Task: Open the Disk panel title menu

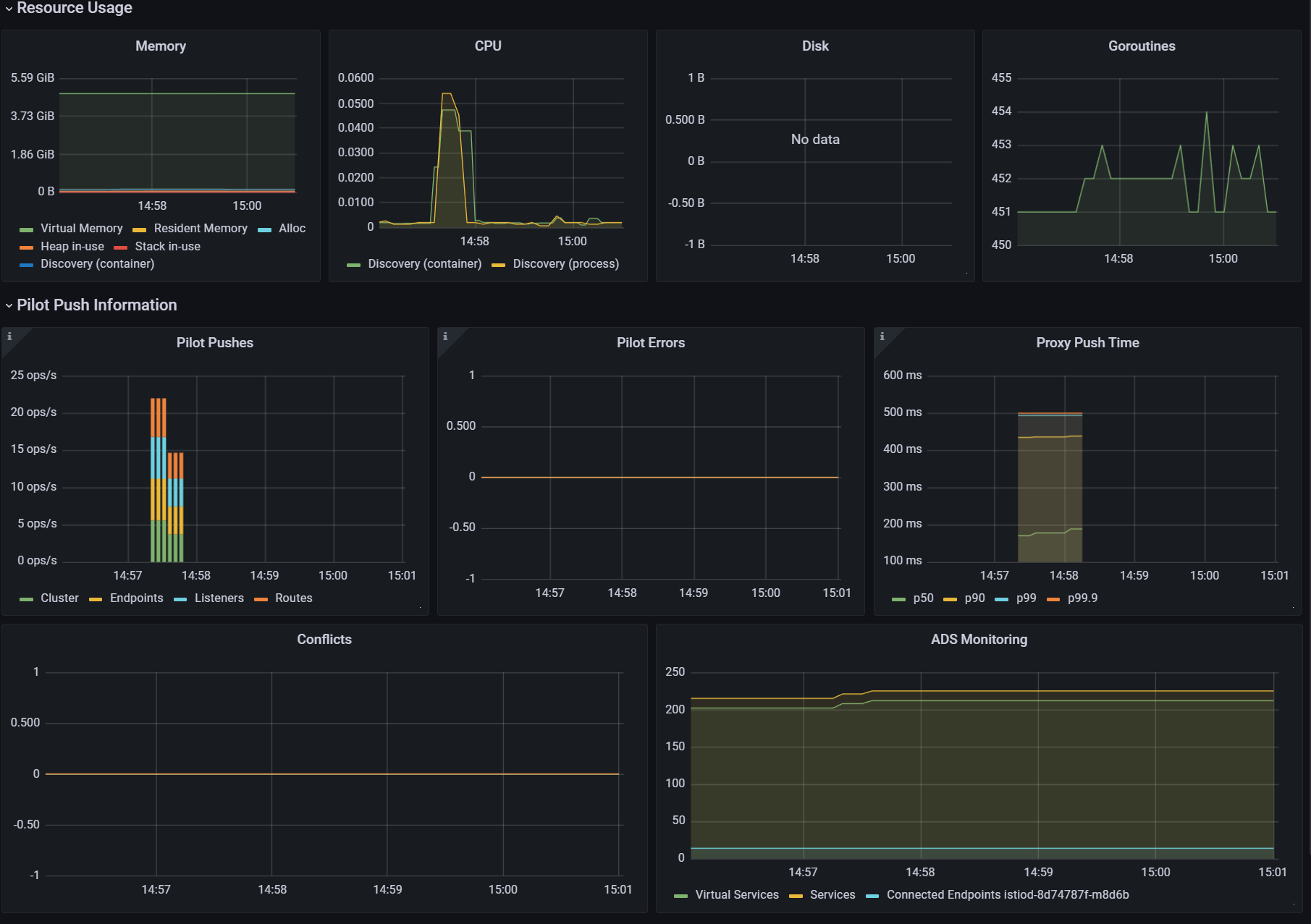Action: point(815,46)
